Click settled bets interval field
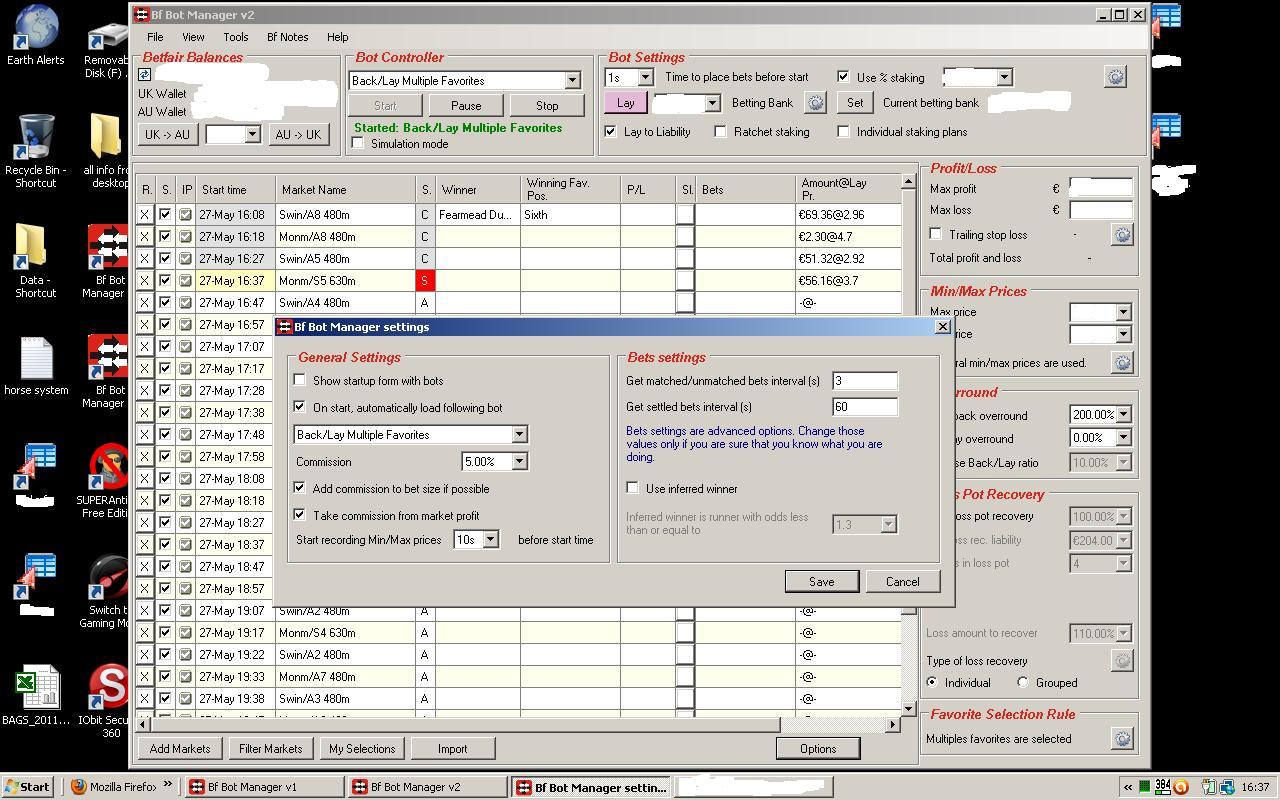 coord(864,406)
